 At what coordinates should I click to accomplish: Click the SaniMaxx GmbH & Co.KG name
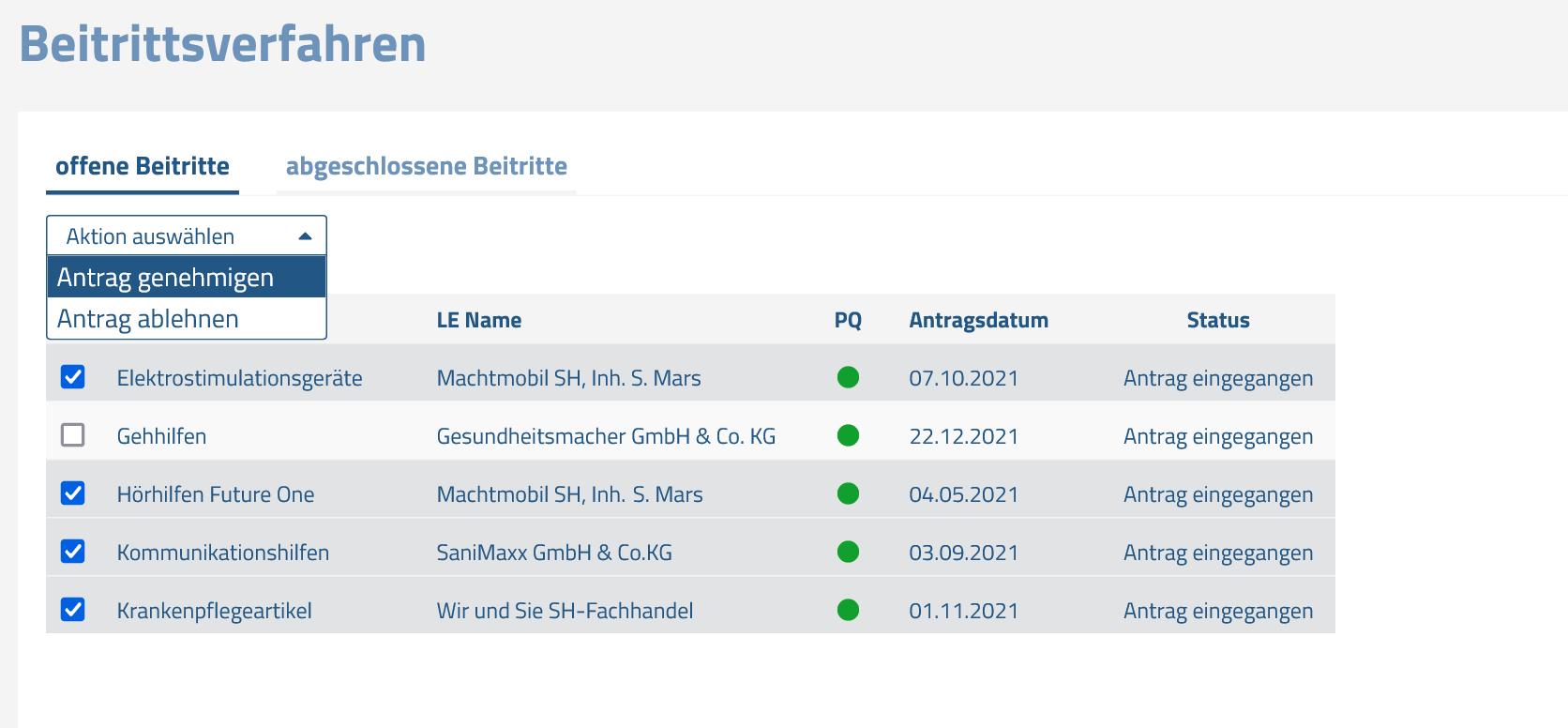(x=554, y=553)
